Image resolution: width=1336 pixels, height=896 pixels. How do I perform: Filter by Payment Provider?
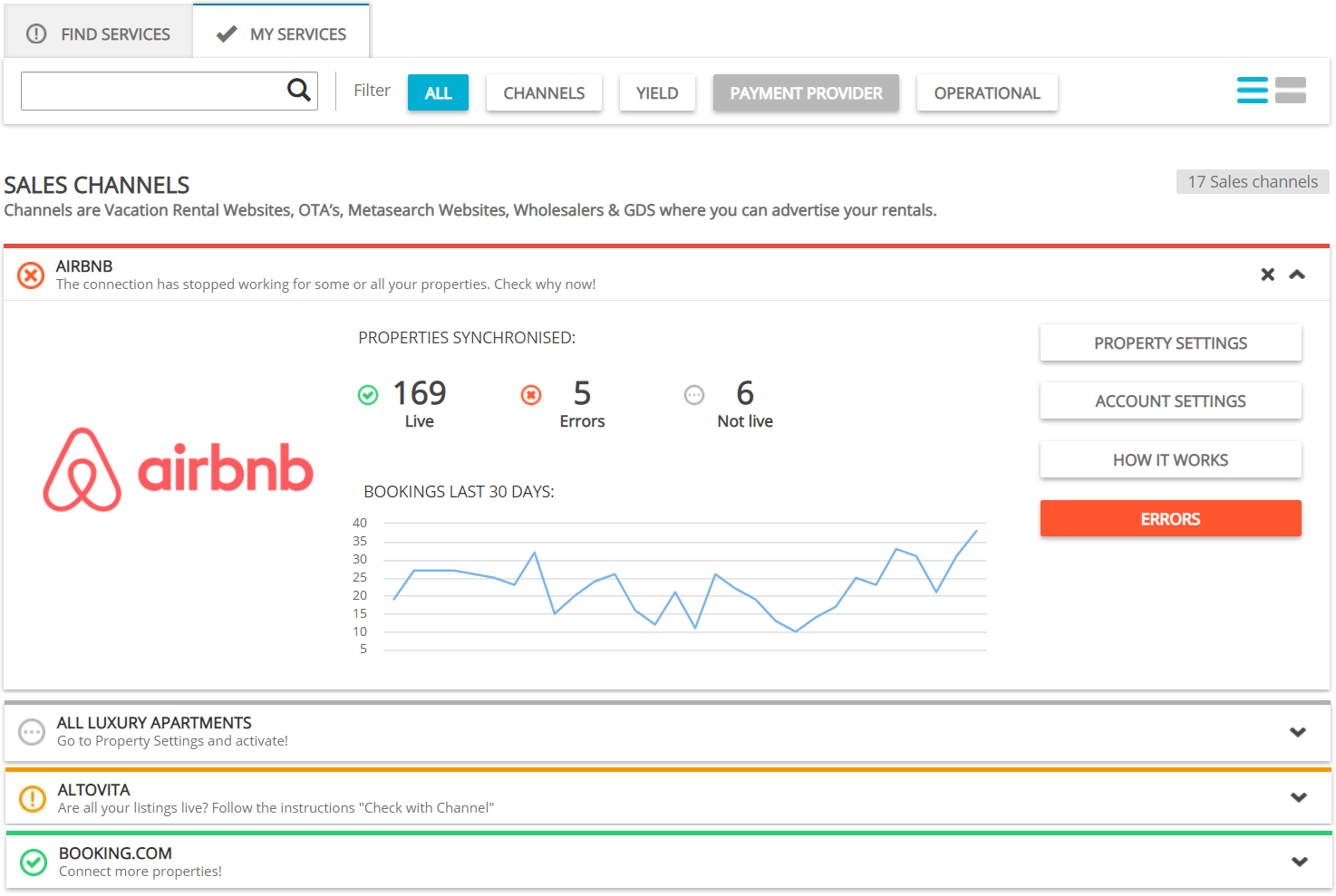(806, 92)
